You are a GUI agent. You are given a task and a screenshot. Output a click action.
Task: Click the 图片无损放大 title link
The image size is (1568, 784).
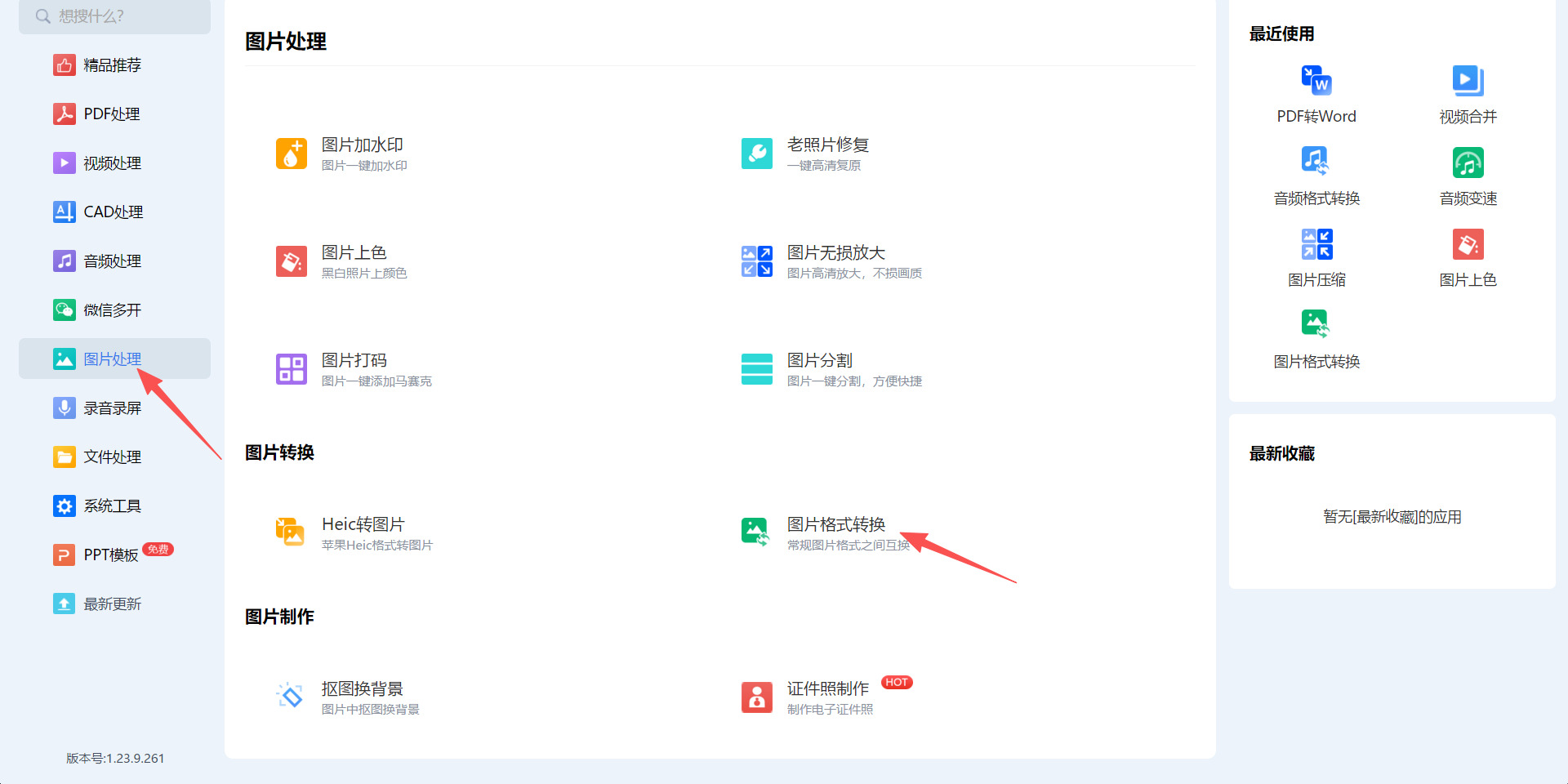(836, 252)
